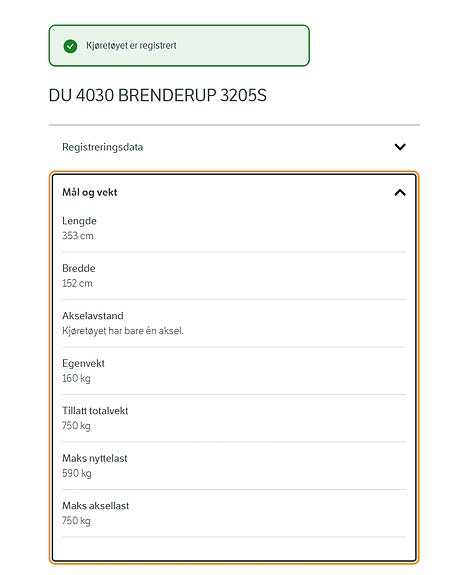This screenshot has height=575, width=466.
Task: Click the Maks nyttelast label
Action: [95, 458]
